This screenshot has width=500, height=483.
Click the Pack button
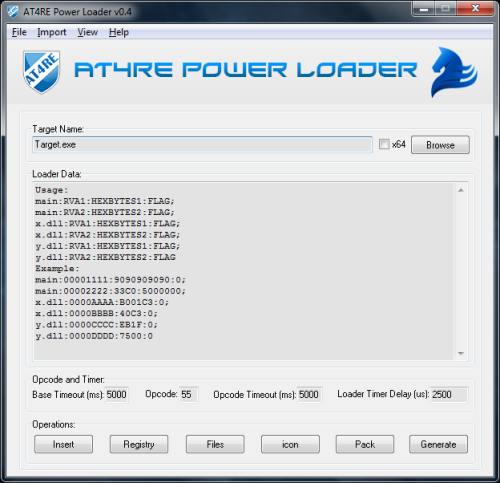[x=365, y=444]
